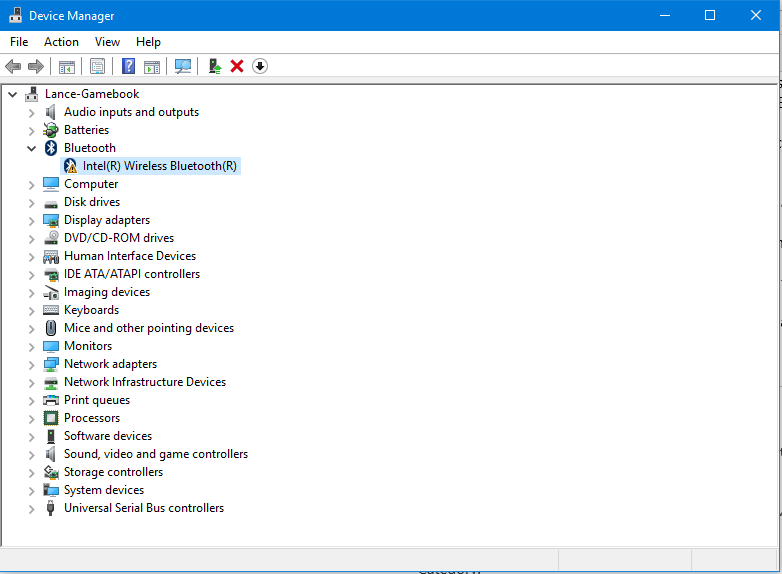Expand the System devices chevron
This screenshot has width=782, height=574.
pos(31,491)
